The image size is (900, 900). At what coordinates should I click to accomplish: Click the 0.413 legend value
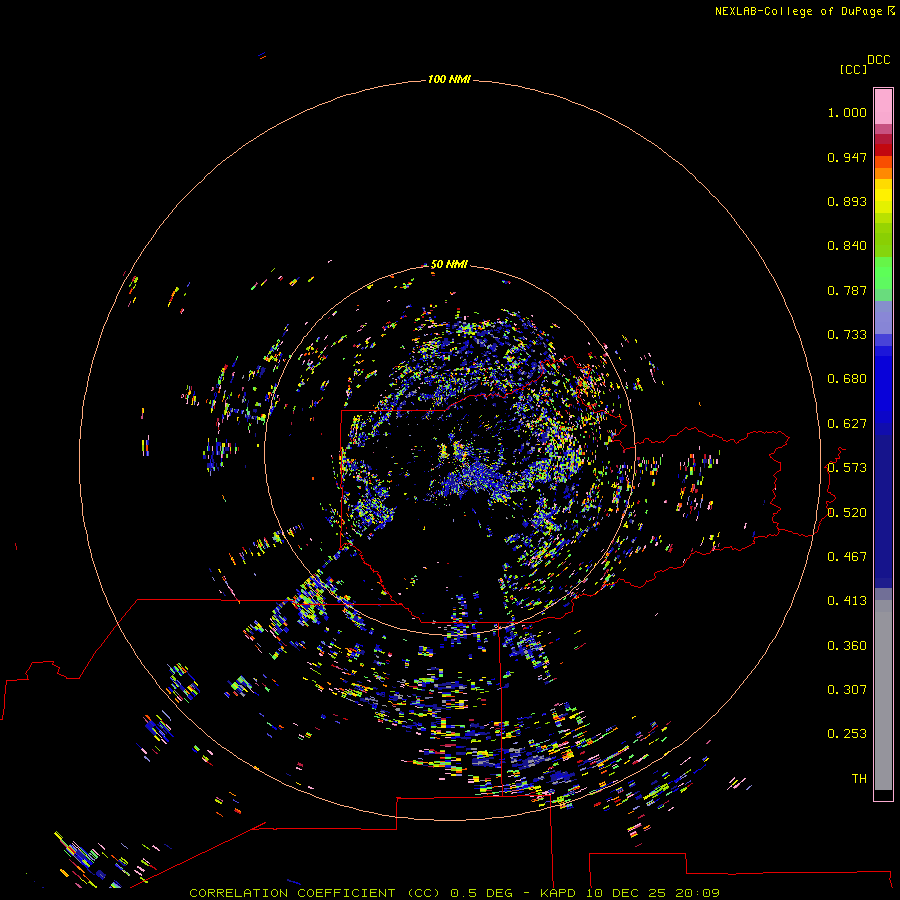[x=847, y=601]
